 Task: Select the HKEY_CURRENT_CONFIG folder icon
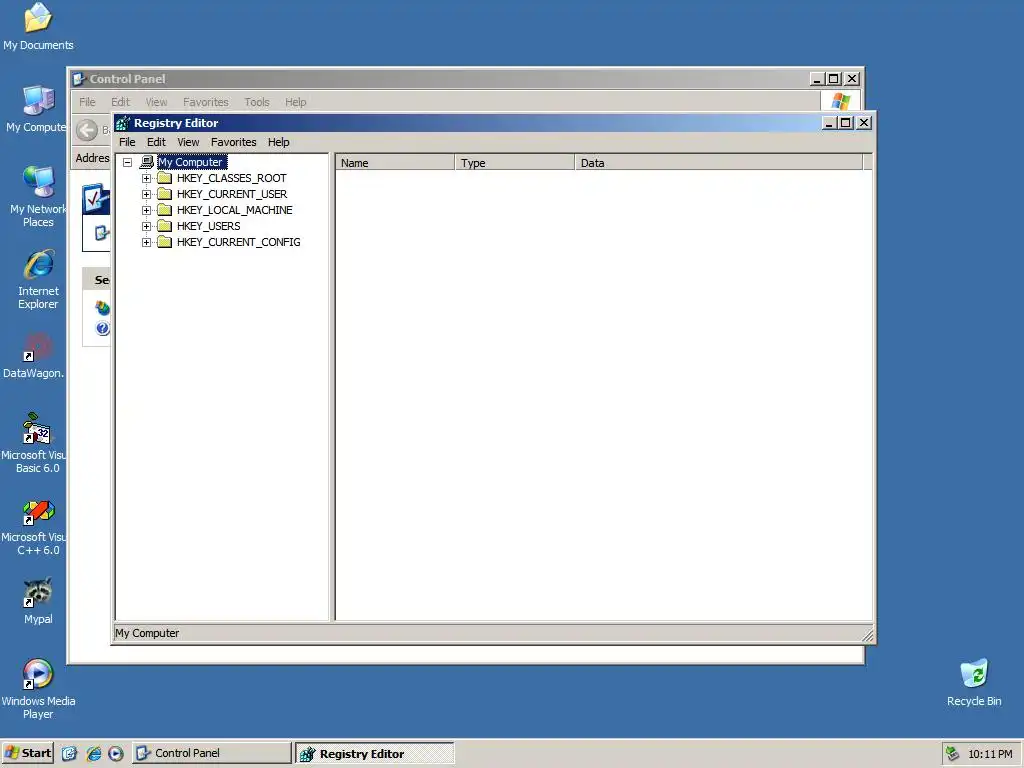(165, 242)
